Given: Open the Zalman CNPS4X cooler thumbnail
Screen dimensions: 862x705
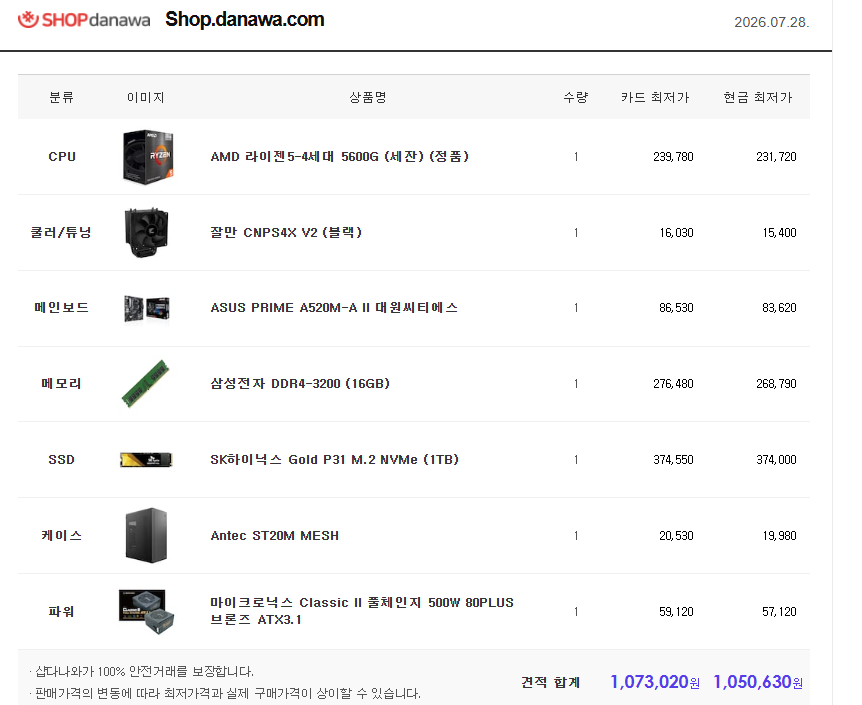Looking at the screenshot, I should (146, 233).
